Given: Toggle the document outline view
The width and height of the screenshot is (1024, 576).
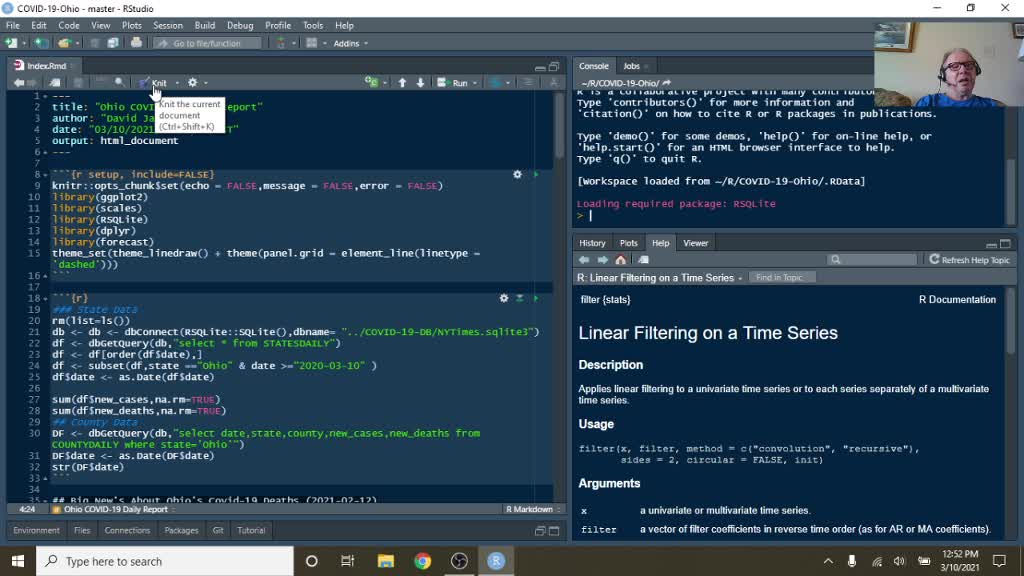Looking at the screenshot, I should click(x=528, y=83).
